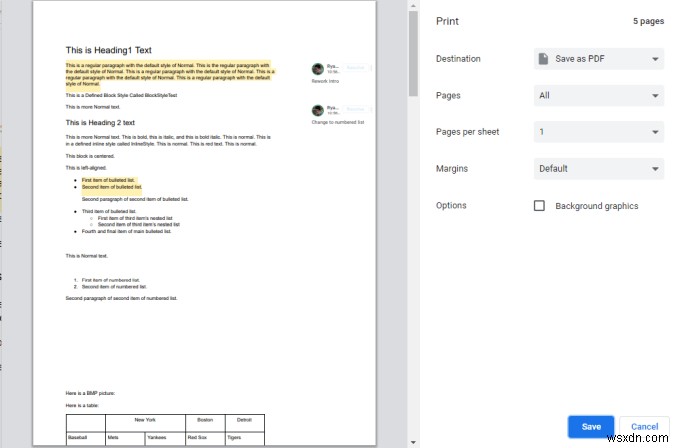Click the 'Here is a BMP picture:' line
This screenshot has width=680, height=448.
point(90,393)
